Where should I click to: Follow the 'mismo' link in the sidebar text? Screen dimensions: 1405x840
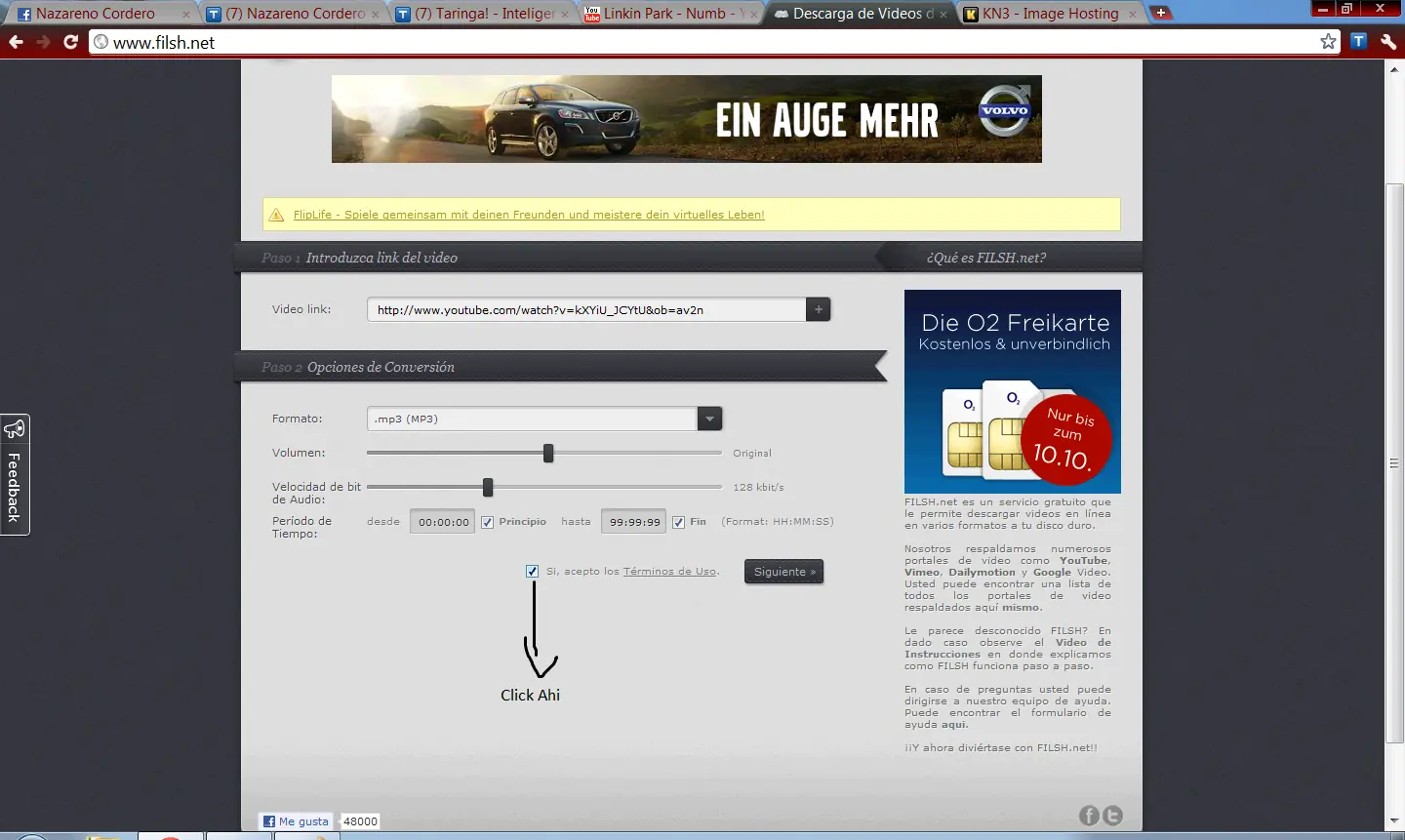click(1021, 607)
